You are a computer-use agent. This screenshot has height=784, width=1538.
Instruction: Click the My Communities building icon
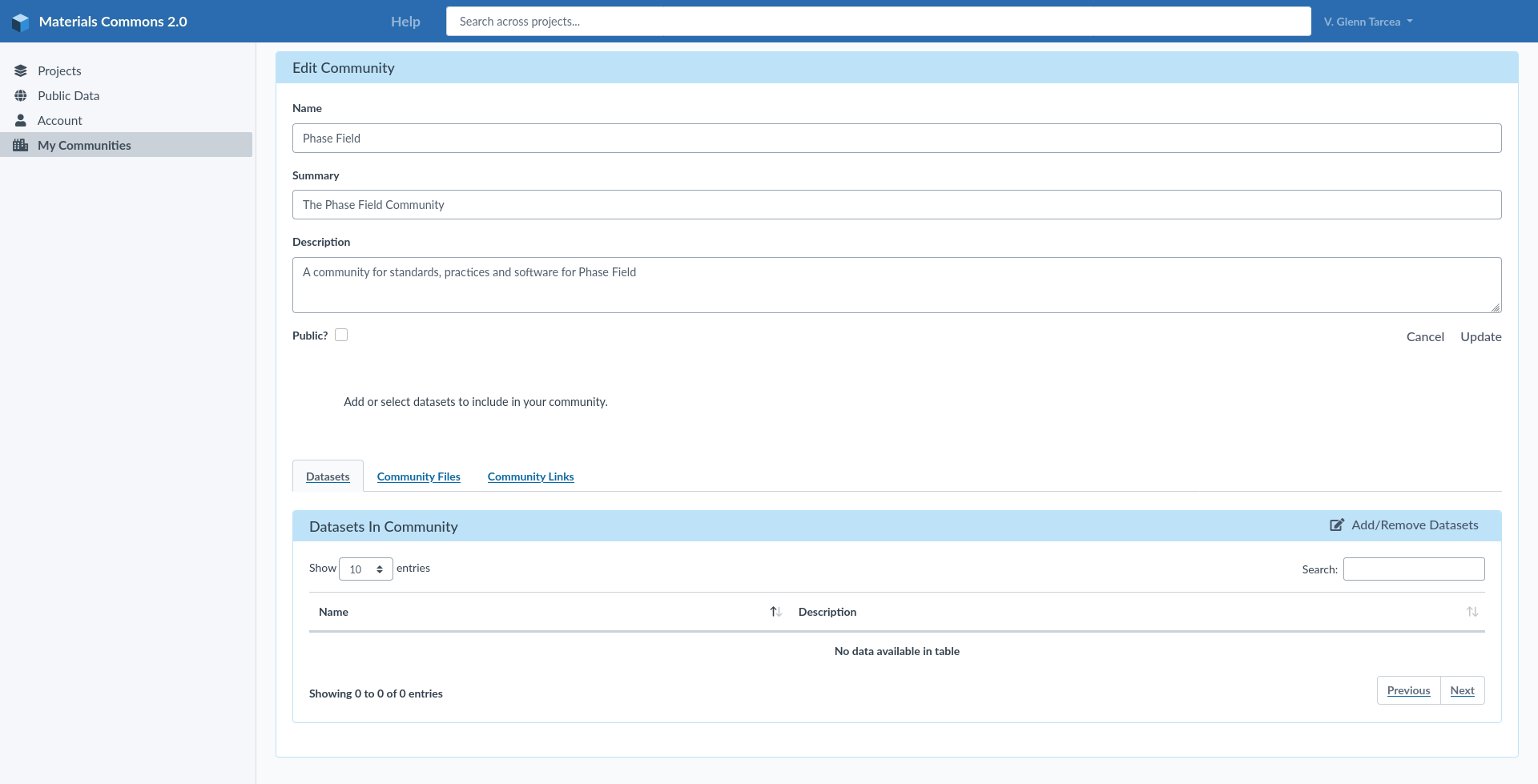coord(21,145)
